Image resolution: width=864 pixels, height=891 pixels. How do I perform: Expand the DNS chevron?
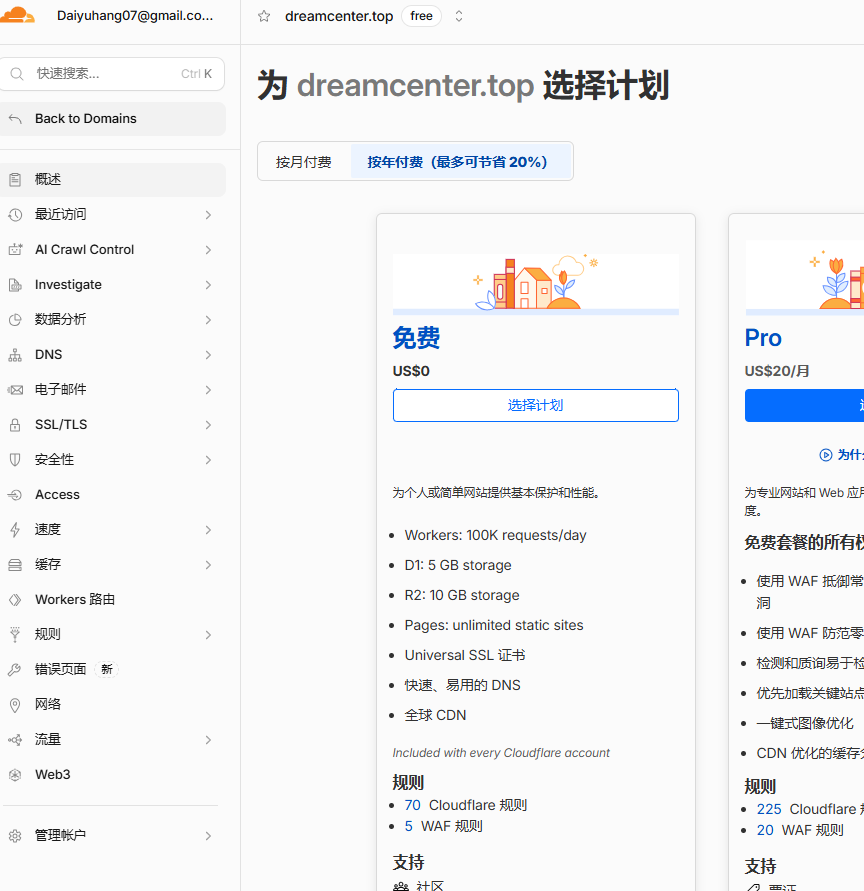208,355
